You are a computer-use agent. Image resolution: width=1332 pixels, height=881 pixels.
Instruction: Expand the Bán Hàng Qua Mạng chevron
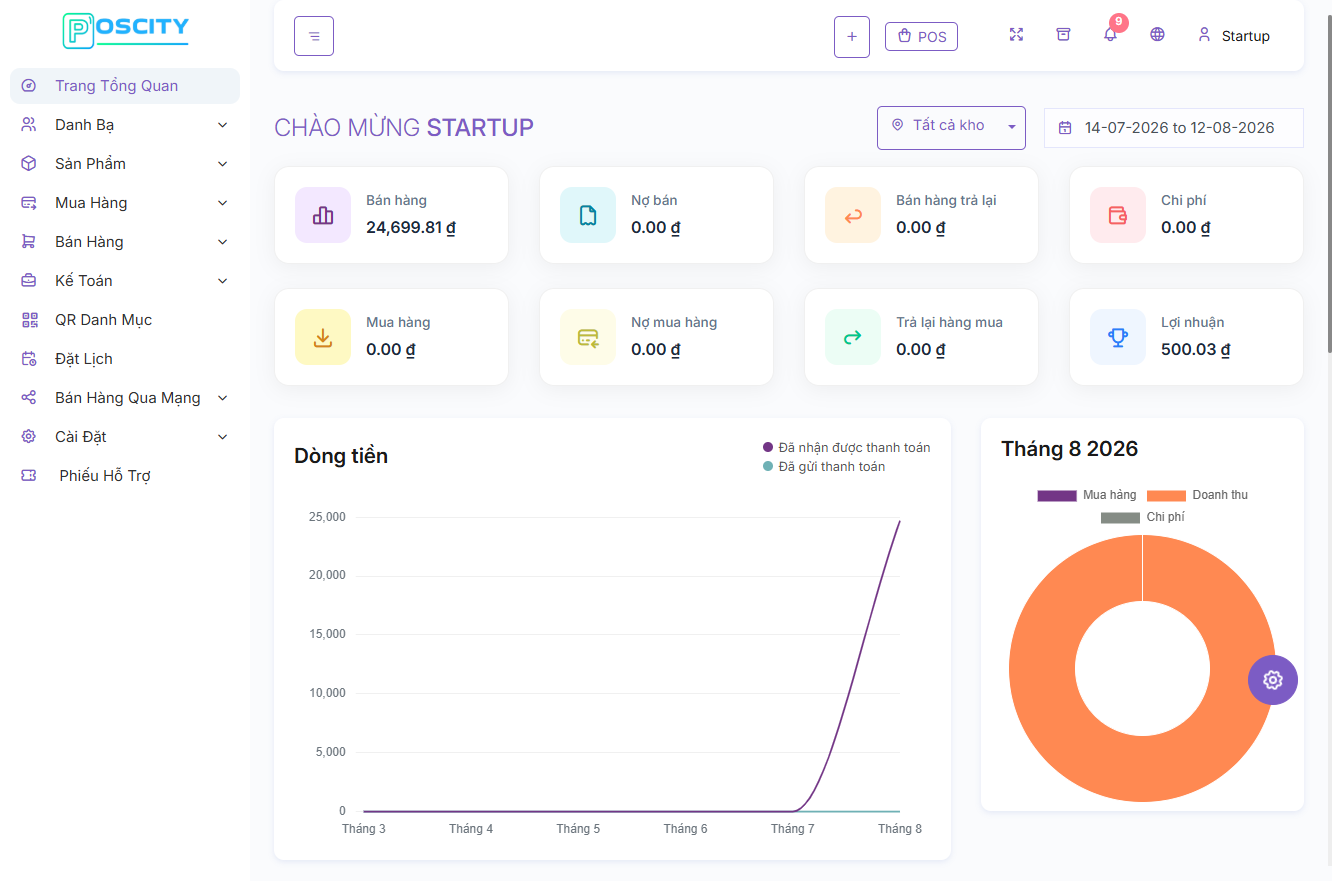(x=222, y=398)
